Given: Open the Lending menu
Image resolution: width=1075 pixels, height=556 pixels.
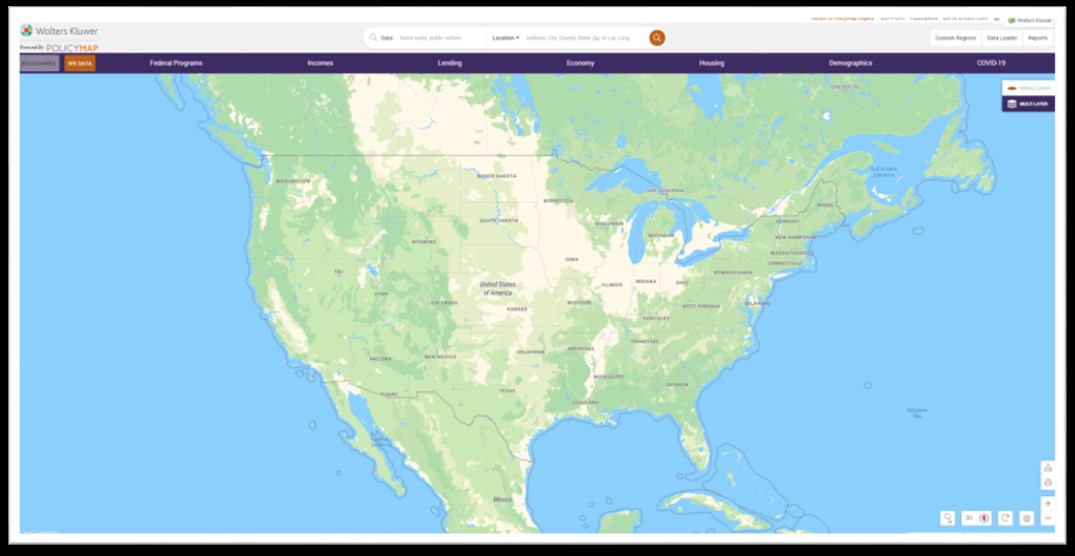Looking at the screenshot, I should coord(450,63).
